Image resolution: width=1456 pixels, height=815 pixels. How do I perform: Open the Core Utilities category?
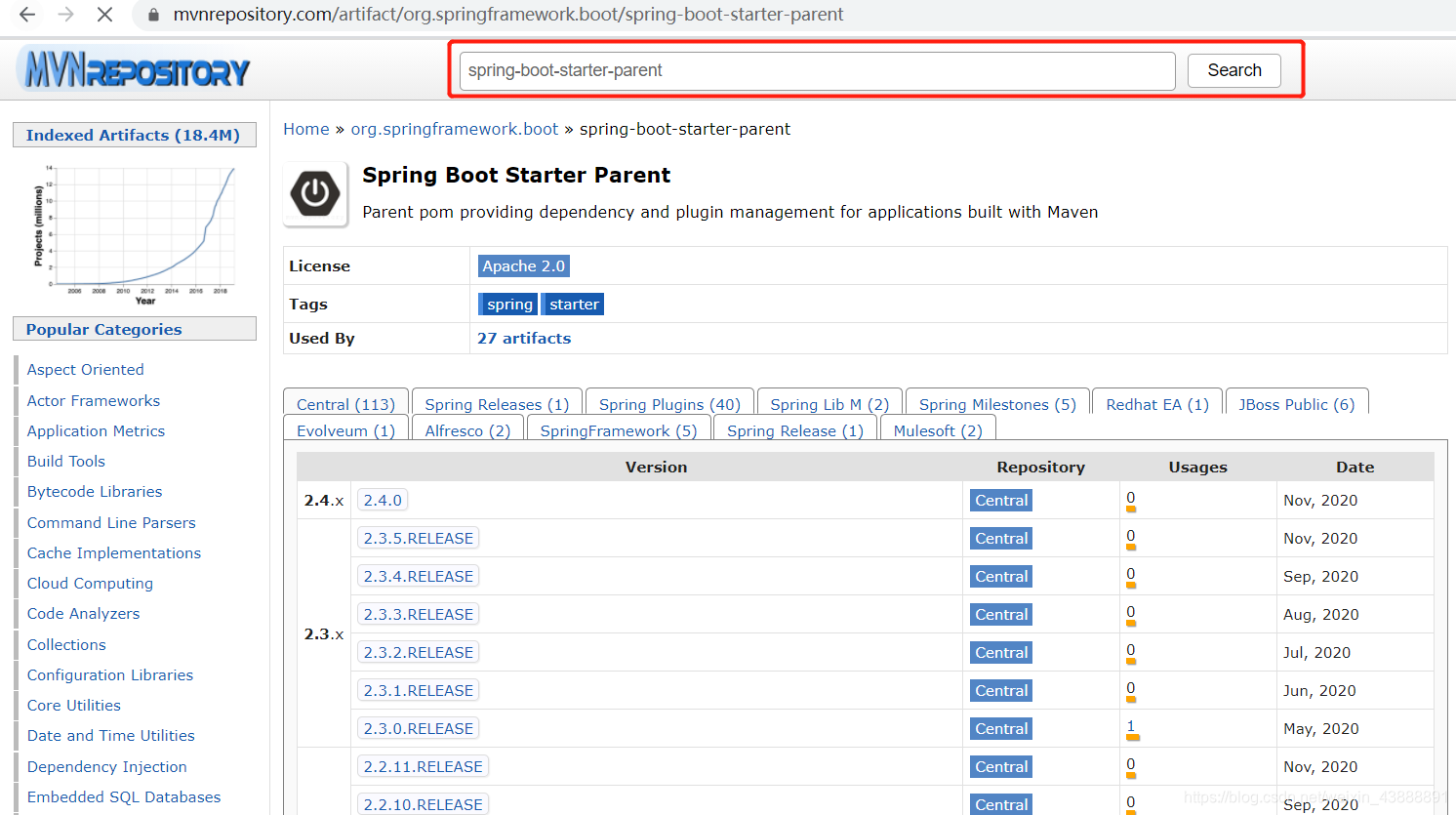74,705
